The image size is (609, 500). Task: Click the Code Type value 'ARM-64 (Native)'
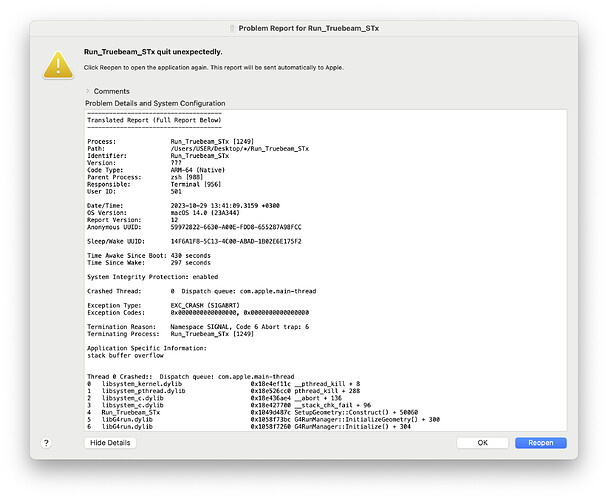[x=197, y=170]
